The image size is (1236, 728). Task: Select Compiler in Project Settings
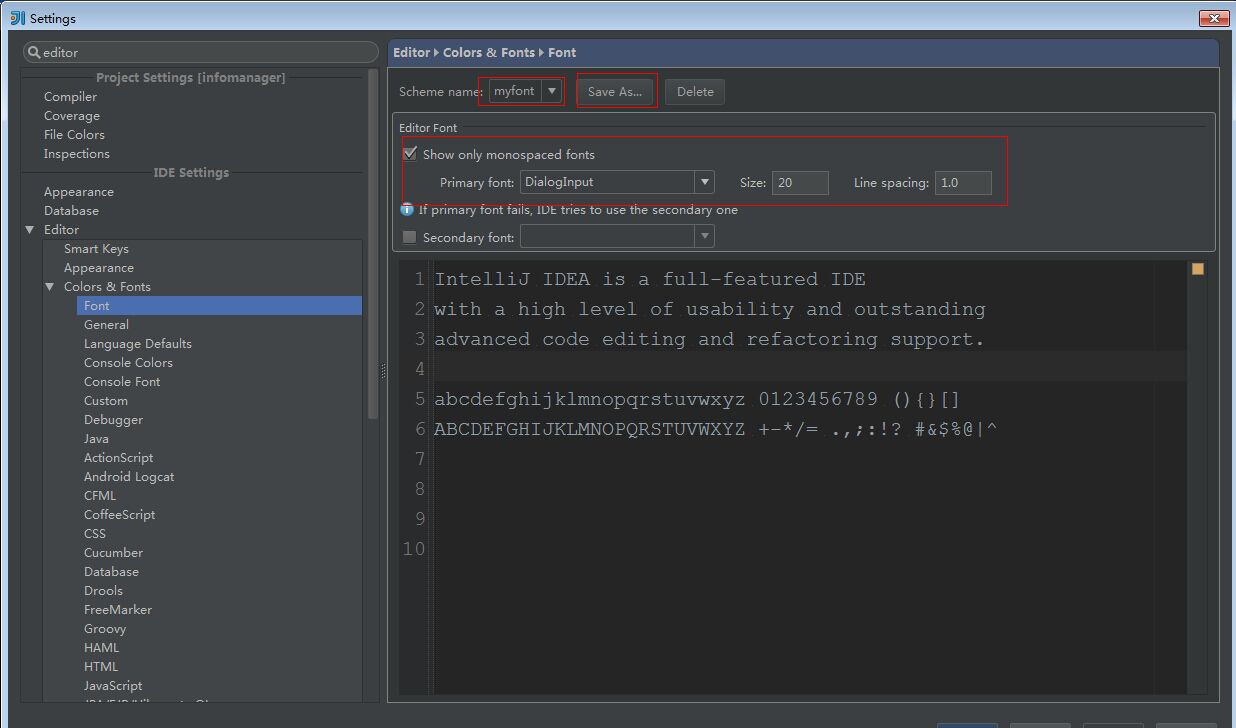point(70,97)
